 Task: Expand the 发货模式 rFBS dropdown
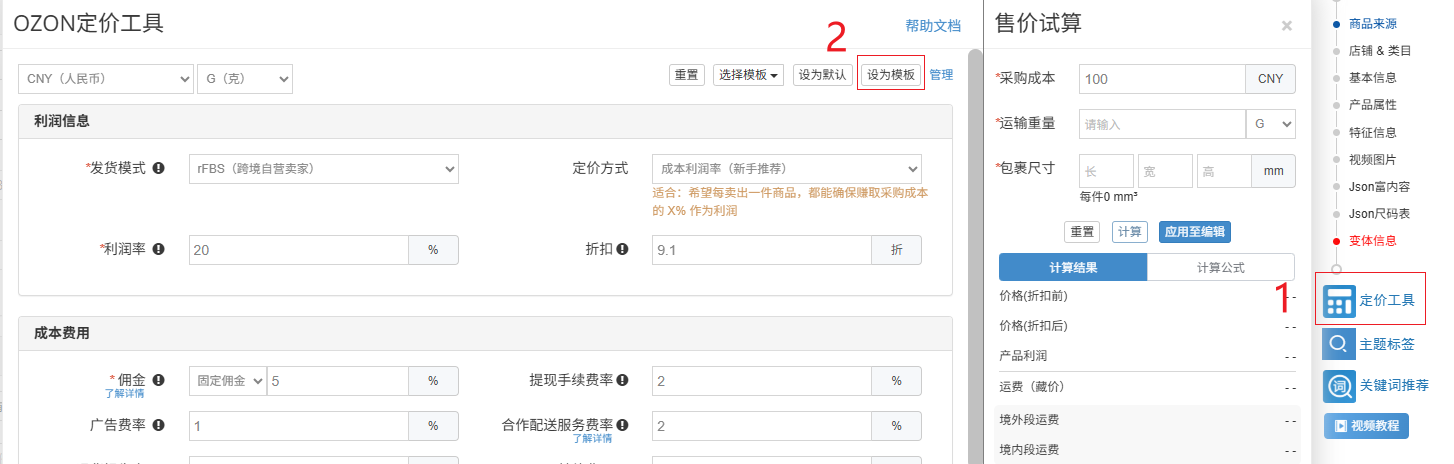tap(323, 169)
